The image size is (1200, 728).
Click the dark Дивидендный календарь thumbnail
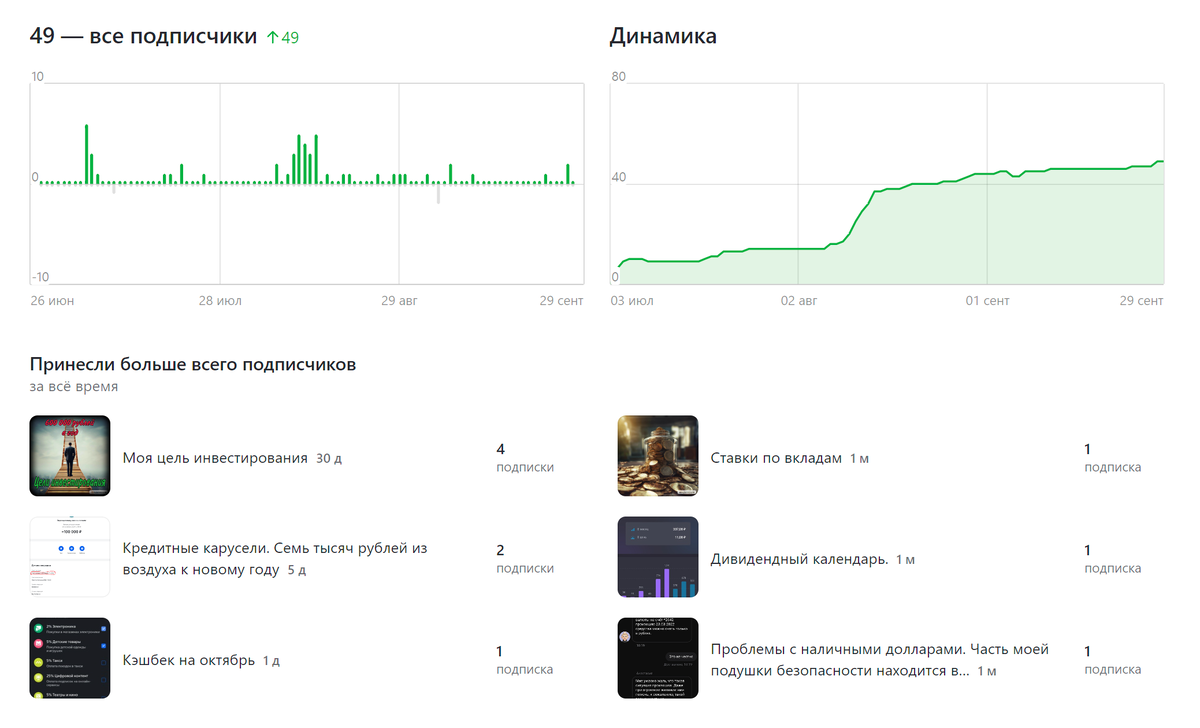pyautogui.click(x=658, y=557)
